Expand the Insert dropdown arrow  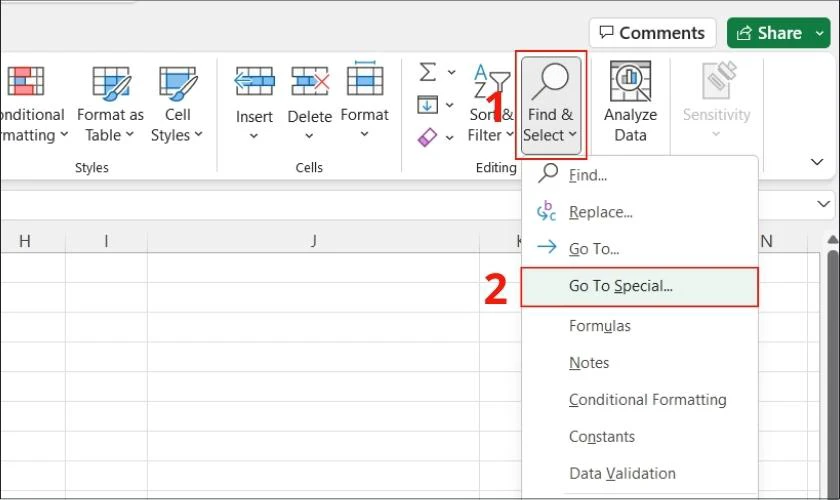[x=254, y=136]
